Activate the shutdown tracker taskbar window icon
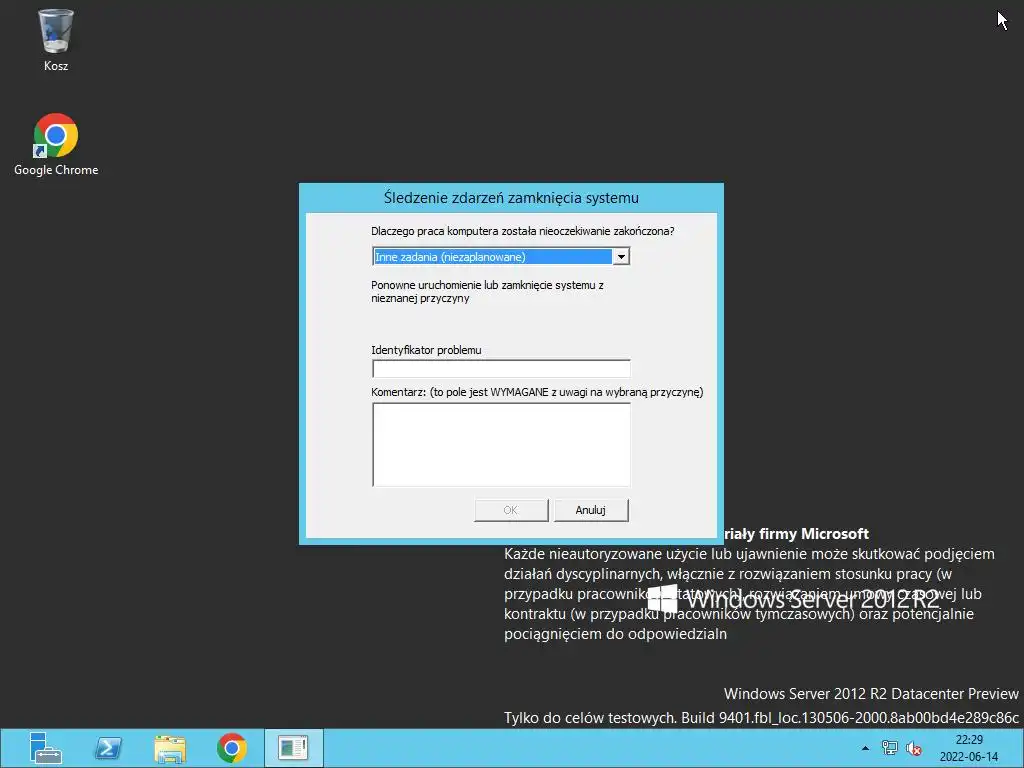This screenshot has height=768, width=1024. (x=293, y=748)
